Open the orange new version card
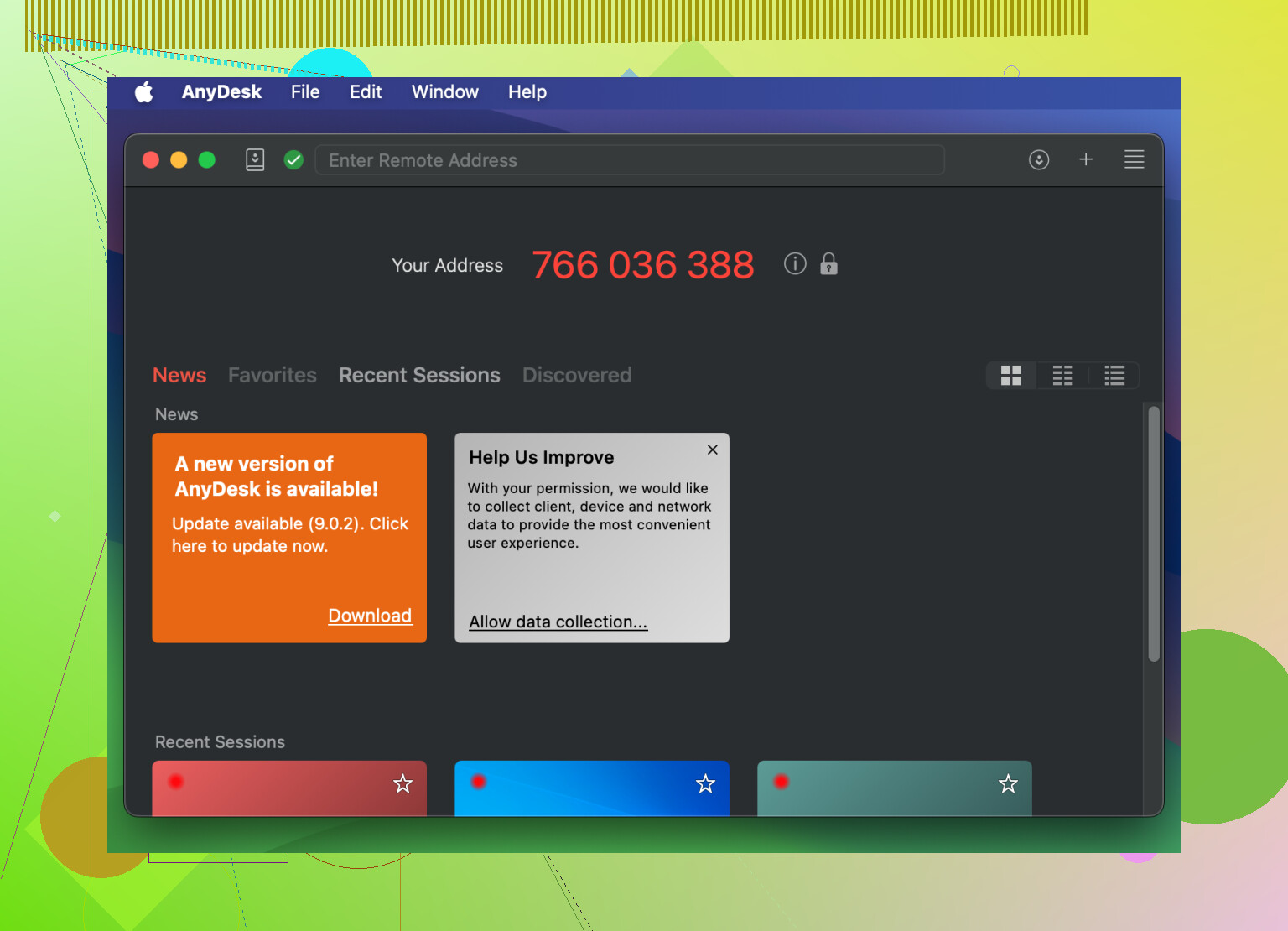Viewport: 1288px width, 931px height. [x=289, y=538]
